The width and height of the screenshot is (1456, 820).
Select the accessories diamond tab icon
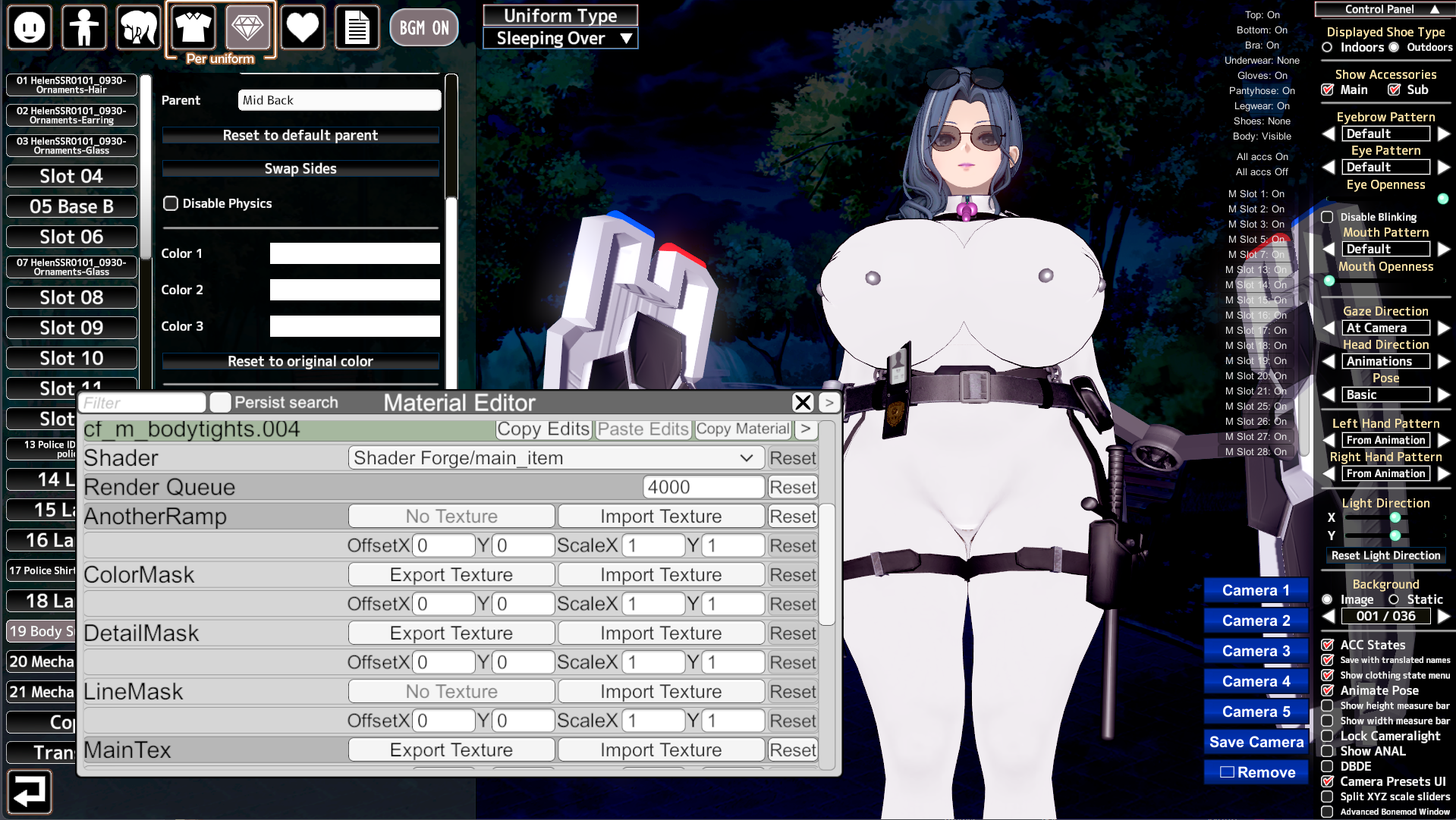pyautogui.click(x=248, y=28)
